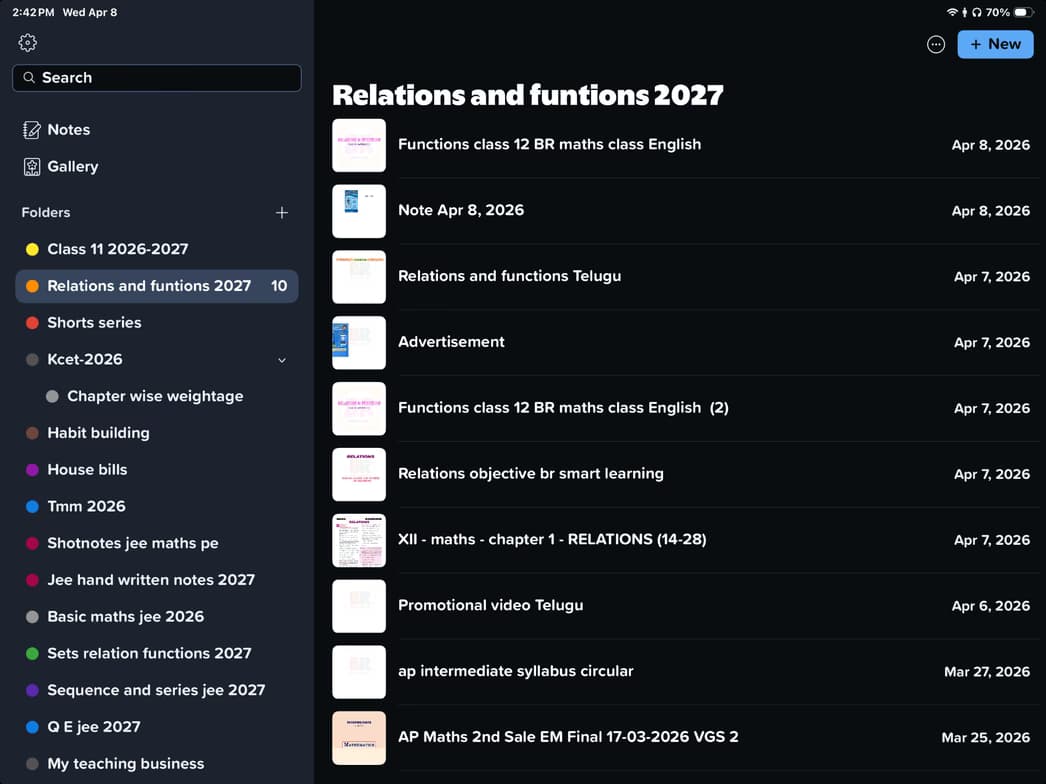Image resolution: width=1046 pixels, height=784 pixels.
Task: Tap the more options ellipsis icon
Action: click(x=936, y=44)
